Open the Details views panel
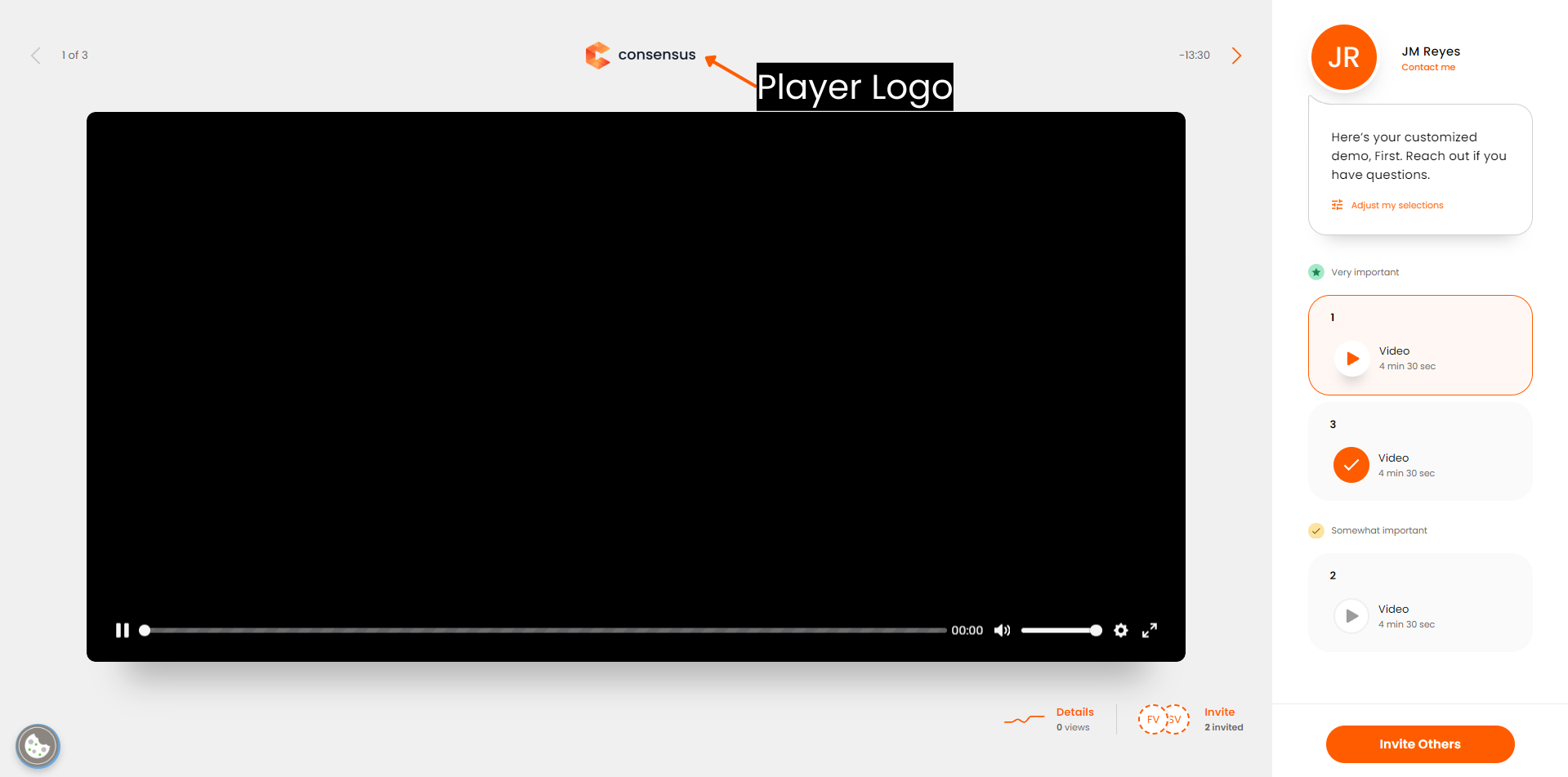The image size is (1568, 777). coord(1074,719)
